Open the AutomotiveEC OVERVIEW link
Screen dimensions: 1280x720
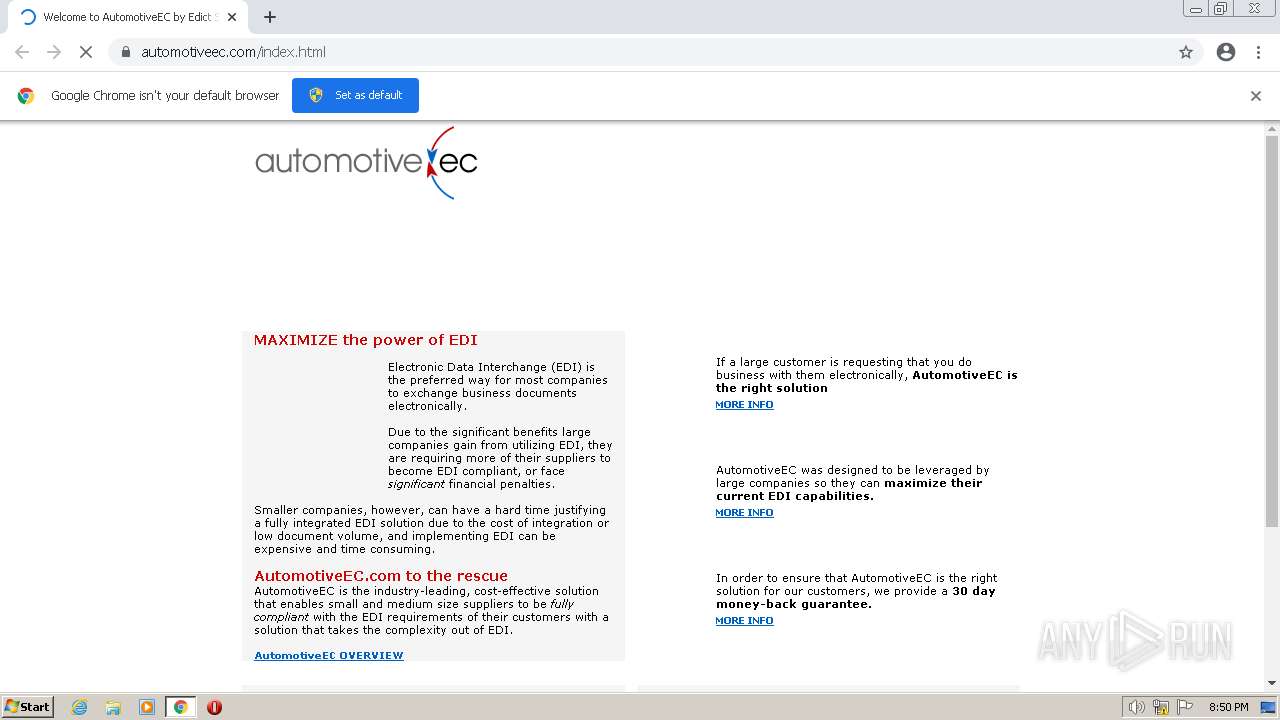pos(329,656)
